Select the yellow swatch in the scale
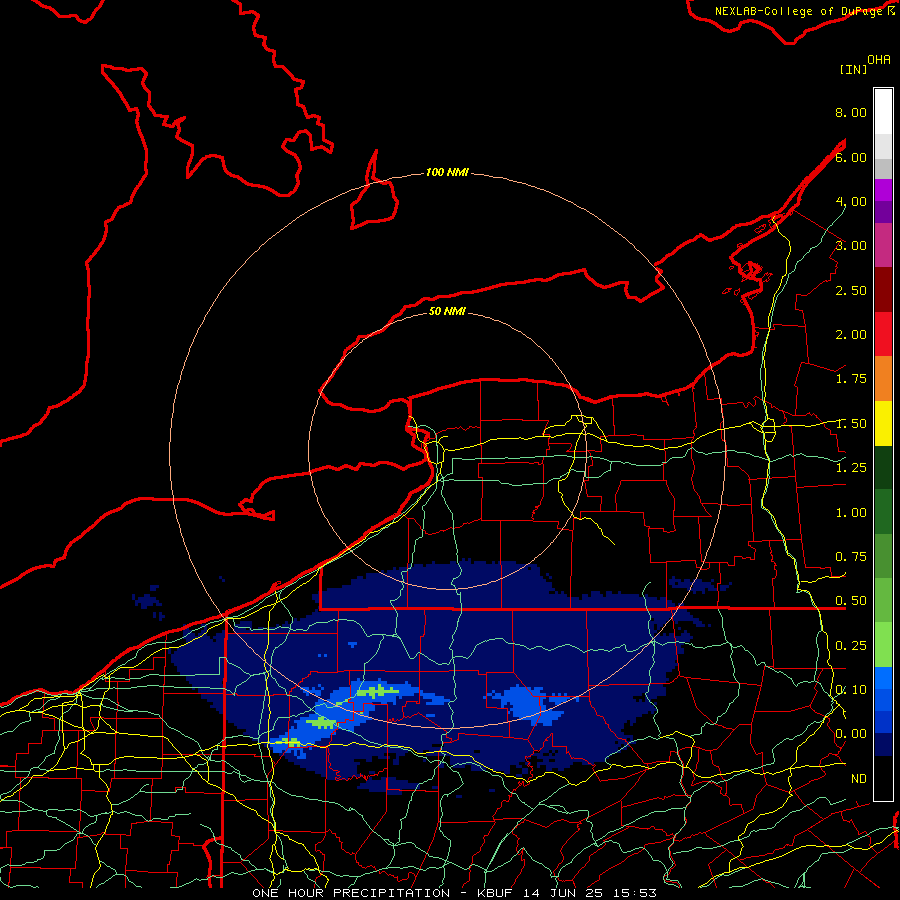The image size is (900, 900). point(883,423)
